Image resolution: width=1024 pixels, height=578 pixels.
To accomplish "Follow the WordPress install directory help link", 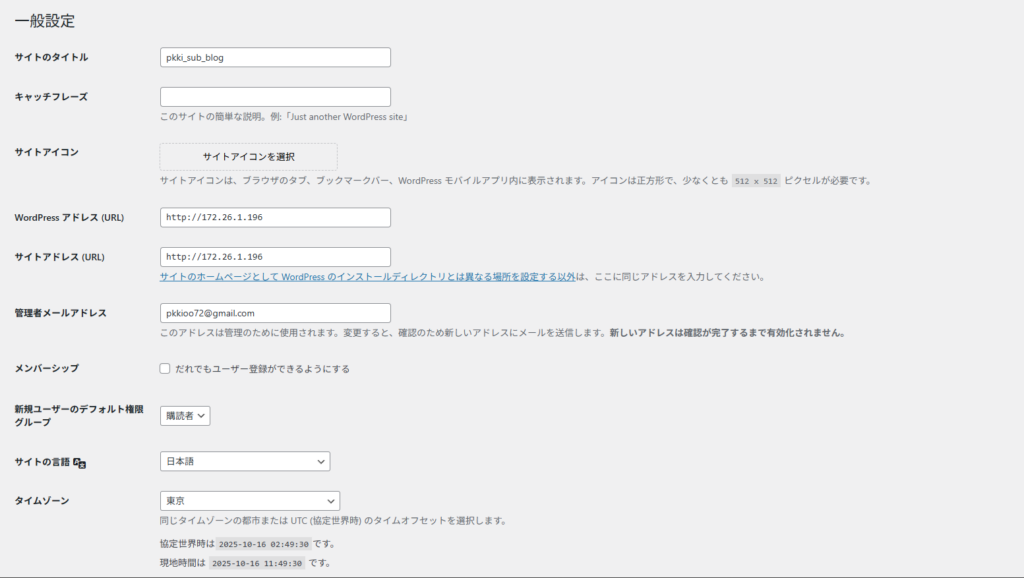I will pyautogui.click(x=367, y=277).
